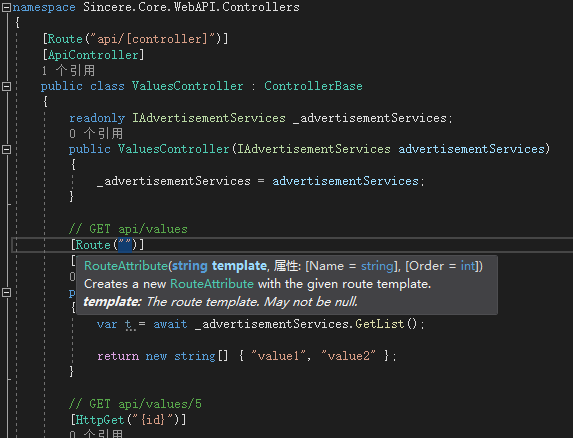Collapse the ValuesController class outline
The height and width of the screenshot is (438, 573).
(x=6, y=87)
